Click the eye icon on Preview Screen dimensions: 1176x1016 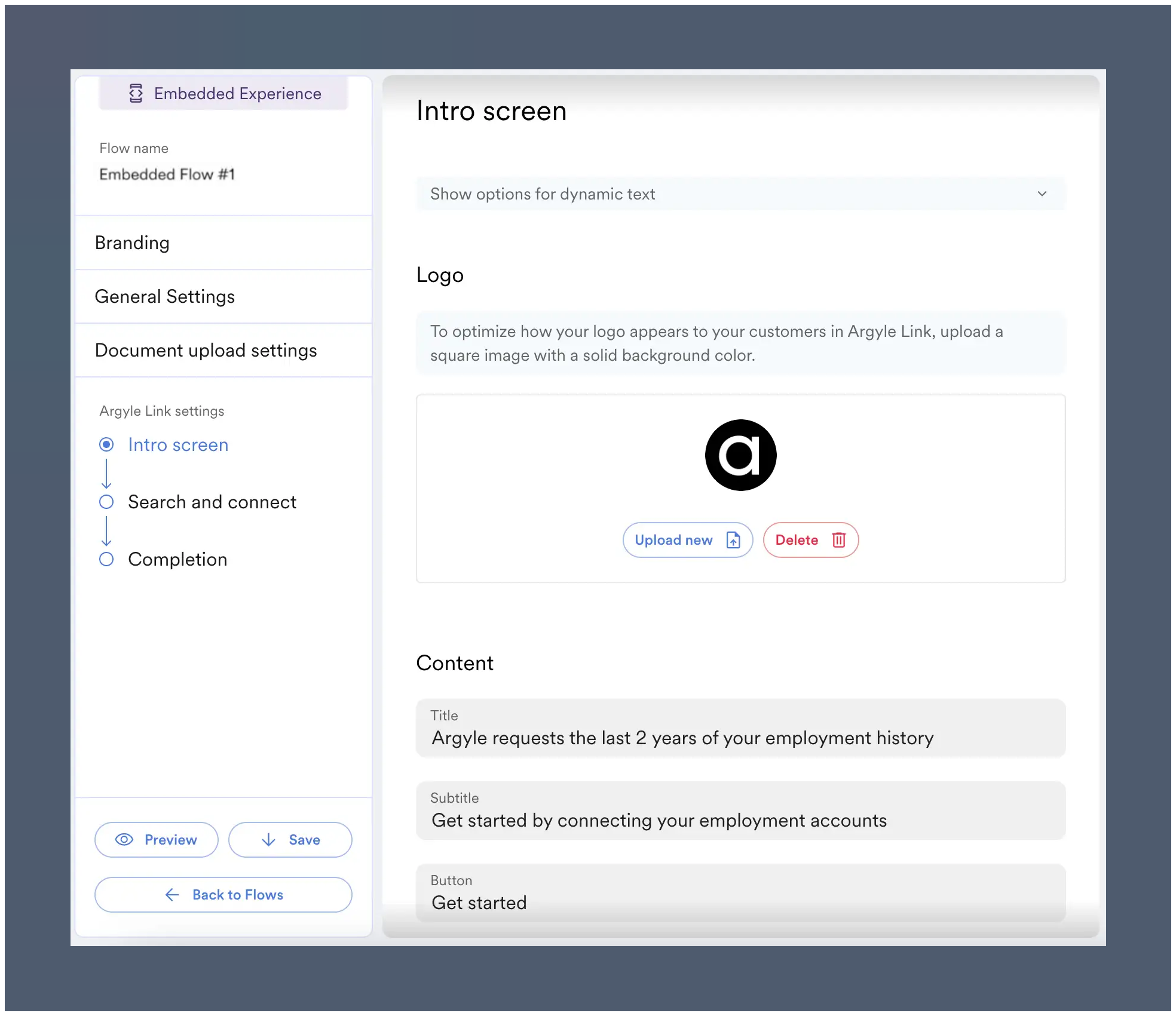point(124,840)
